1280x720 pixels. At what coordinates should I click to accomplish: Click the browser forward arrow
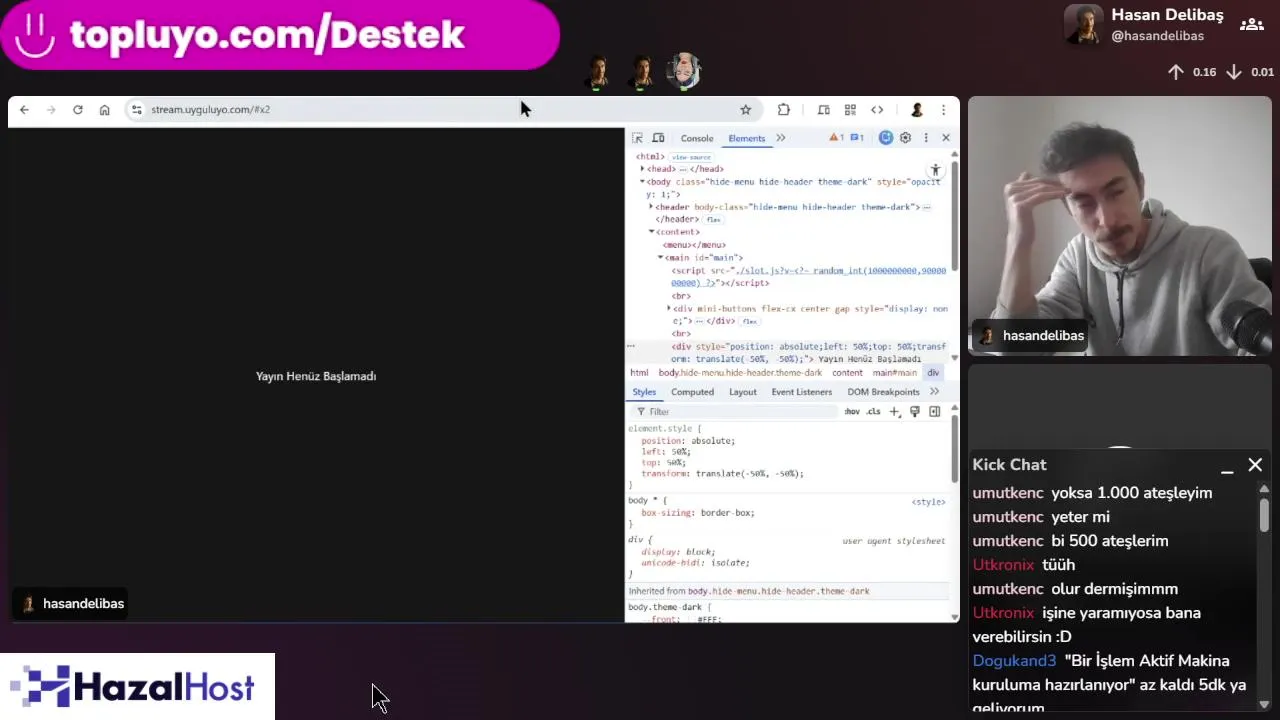51,110
